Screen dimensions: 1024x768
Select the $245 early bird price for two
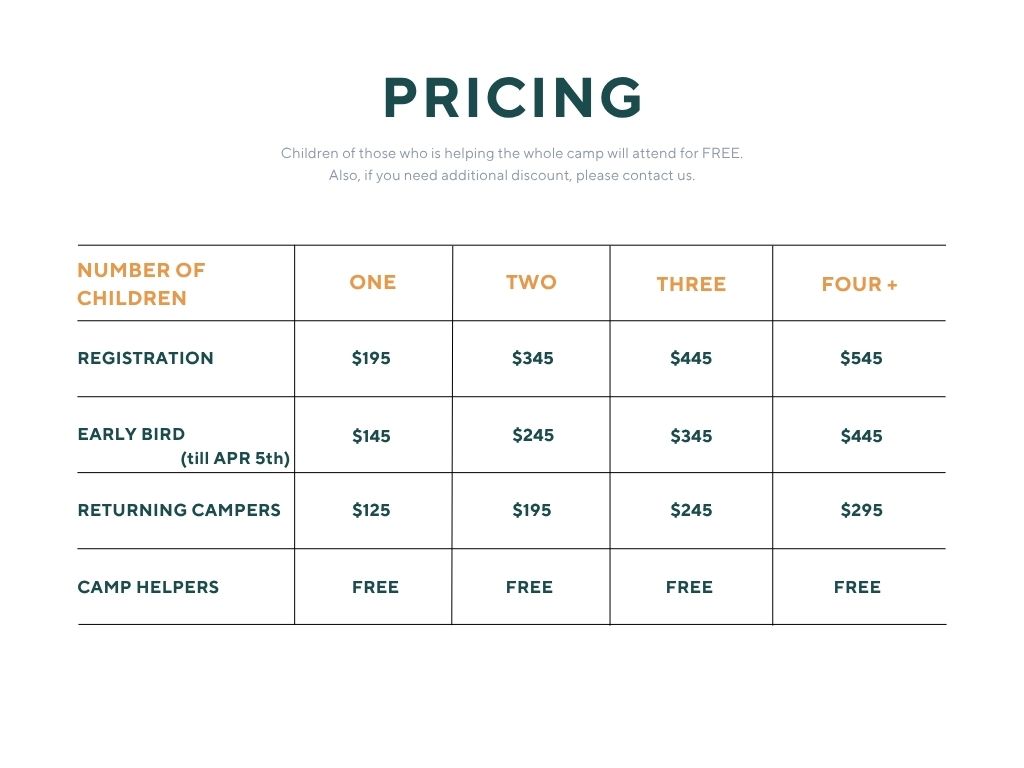533,435
